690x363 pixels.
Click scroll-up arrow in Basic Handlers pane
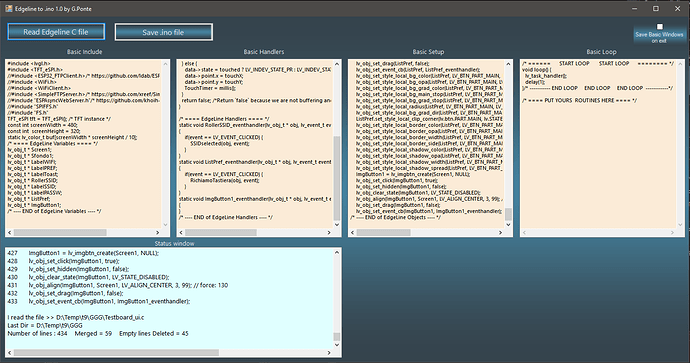click(x=337, y=64)
